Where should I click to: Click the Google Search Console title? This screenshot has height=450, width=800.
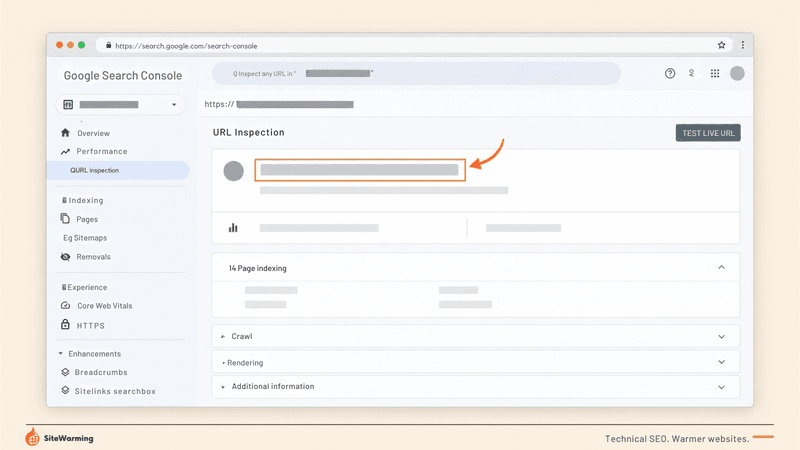point(122,76)
